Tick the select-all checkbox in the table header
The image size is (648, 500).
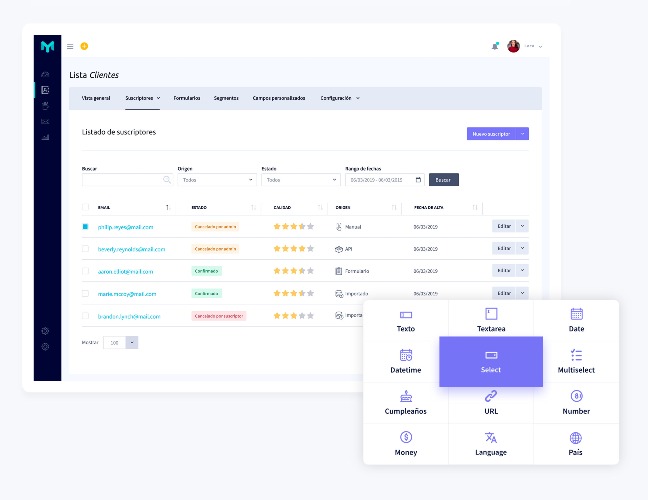pyautogui.click(x=86, y=207)
